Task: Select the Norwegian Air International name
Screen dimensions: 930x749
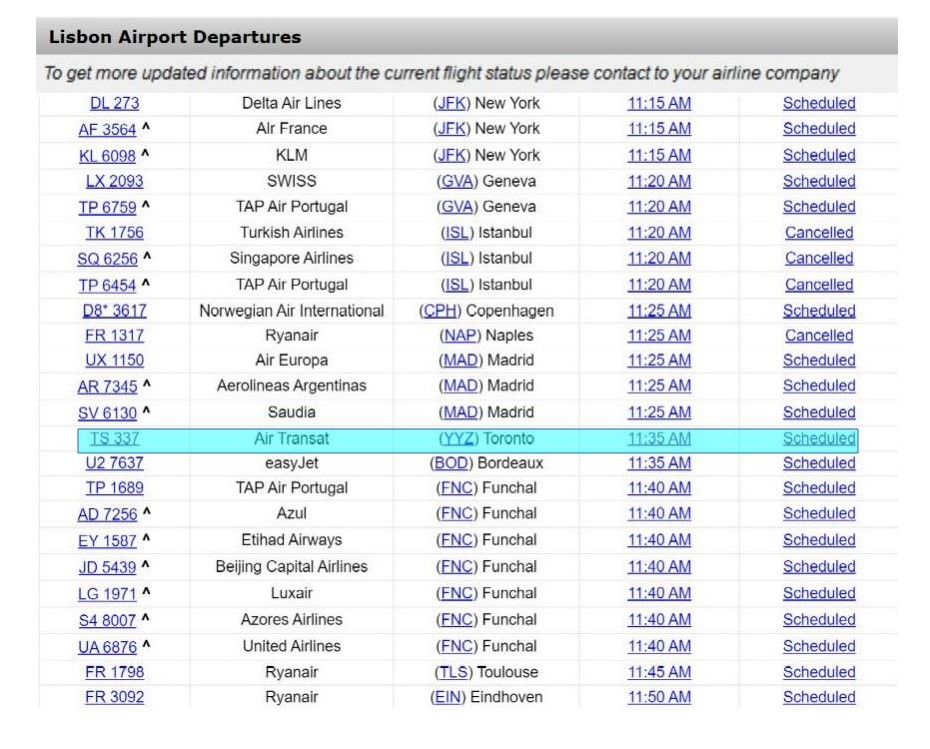Action: point(291,311)
